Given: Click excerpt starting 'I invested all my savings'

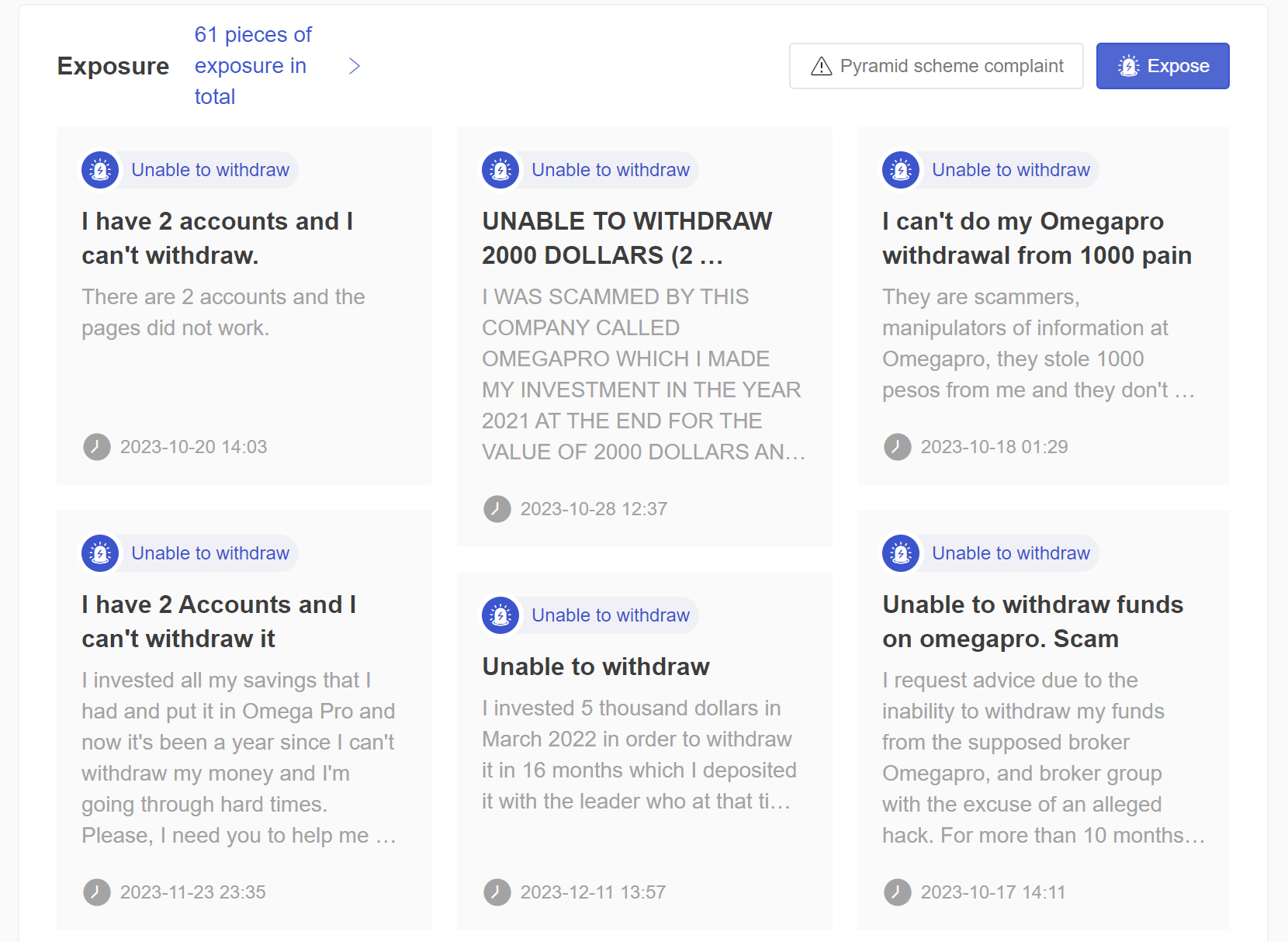Looking at the screenshot, I should (x=239, y=758).
